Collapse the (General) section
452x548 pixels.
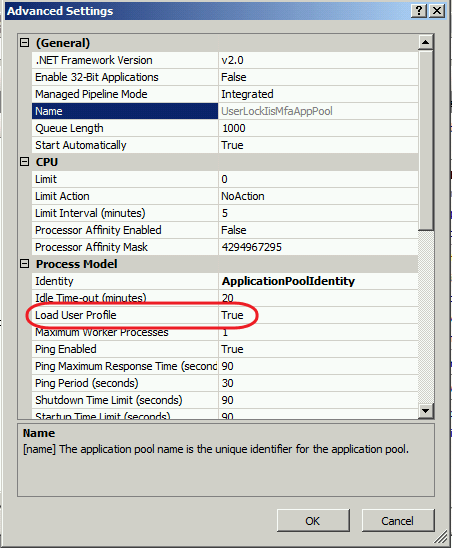[x=24, y=43]
